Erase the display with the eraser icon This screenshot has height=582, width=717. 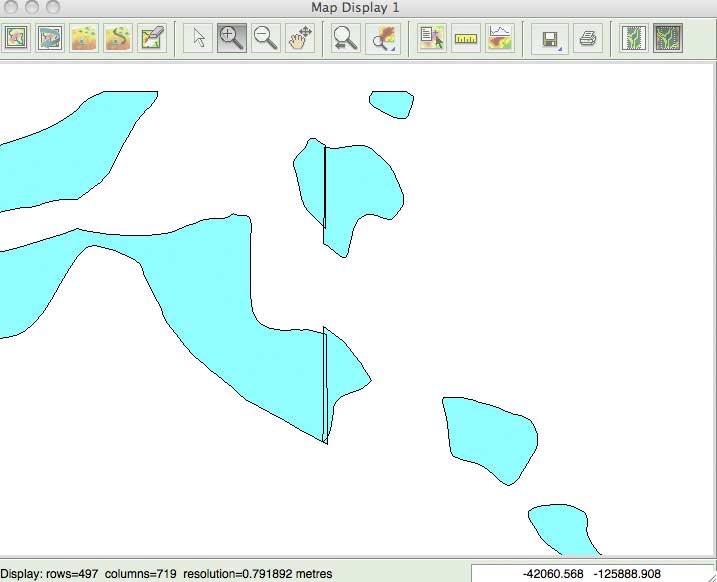pyautogui.click(x=152, y=38)
